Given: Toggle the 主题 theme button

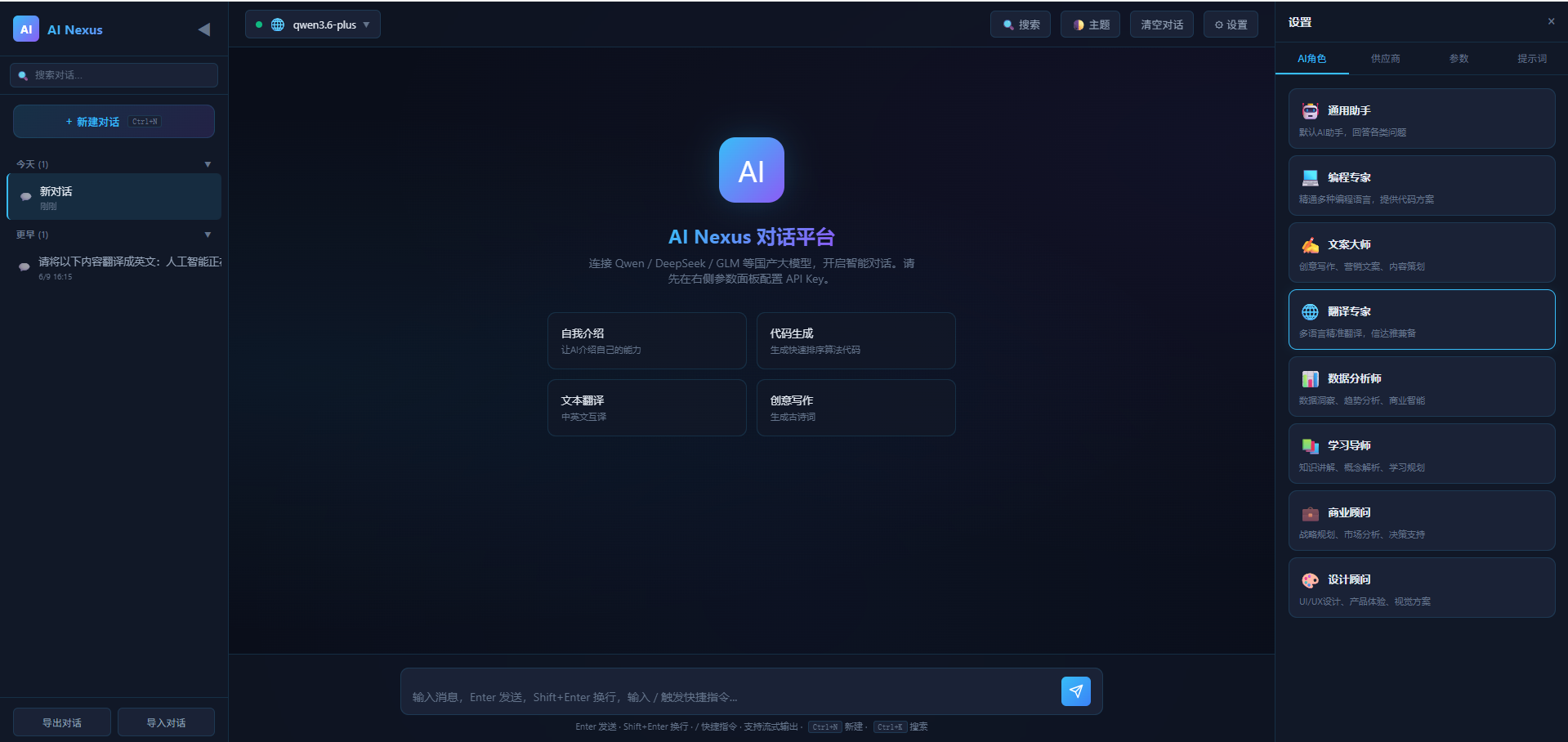Looking at the screenshot, I should [1091, 25].
